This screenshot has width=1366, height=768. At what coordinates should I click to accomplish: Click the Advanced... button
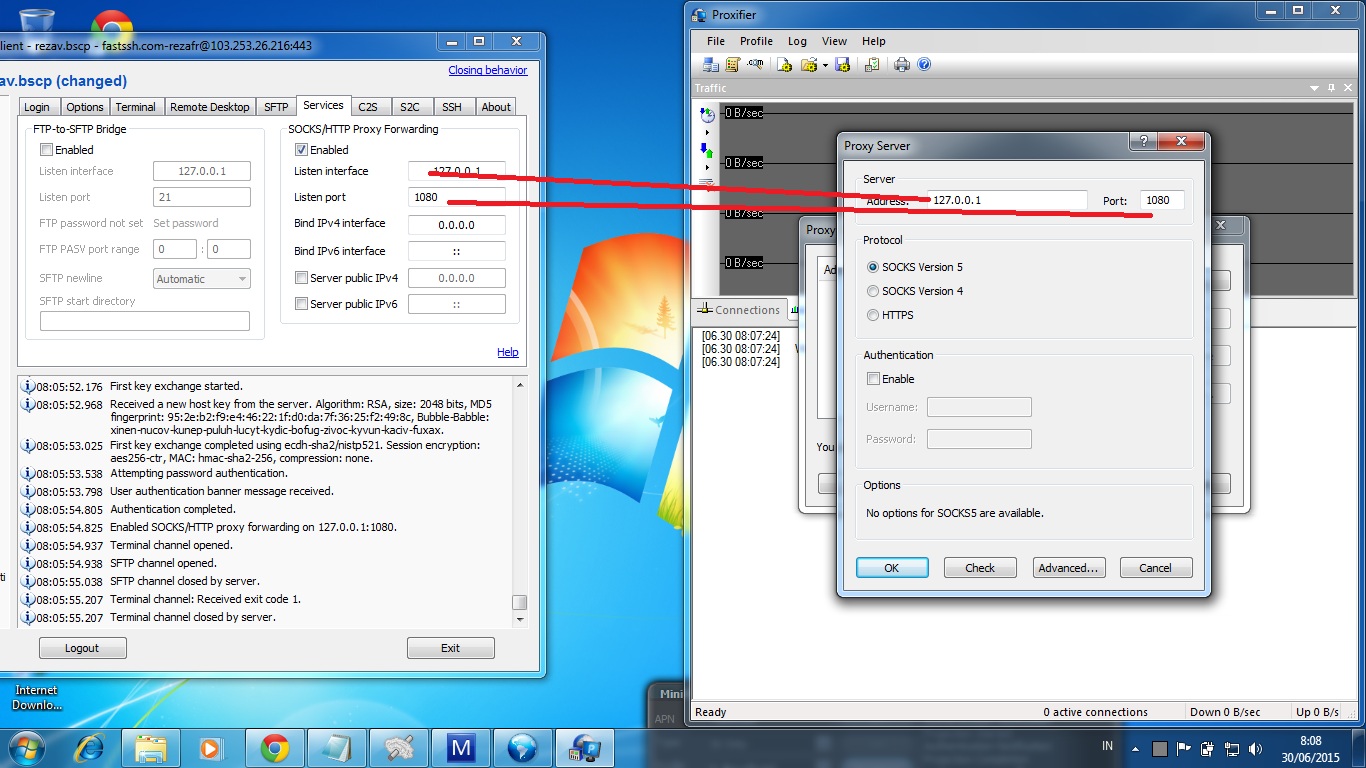point(1068,568)
